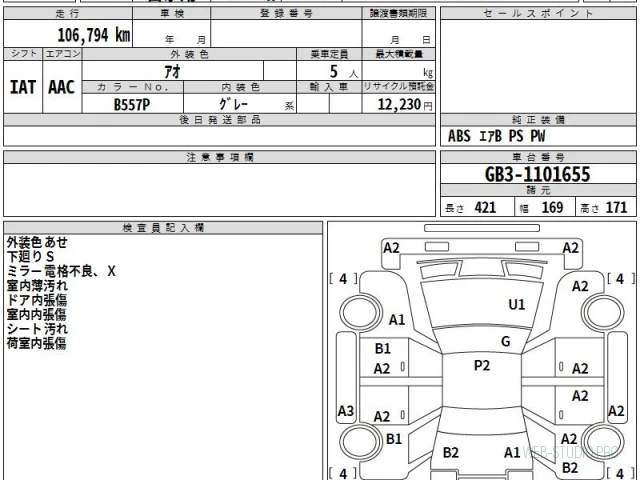The width and height of the screenshot is (640, 480).
Task: Select the mileage value 106,794 km
Action: pos(94,35)
